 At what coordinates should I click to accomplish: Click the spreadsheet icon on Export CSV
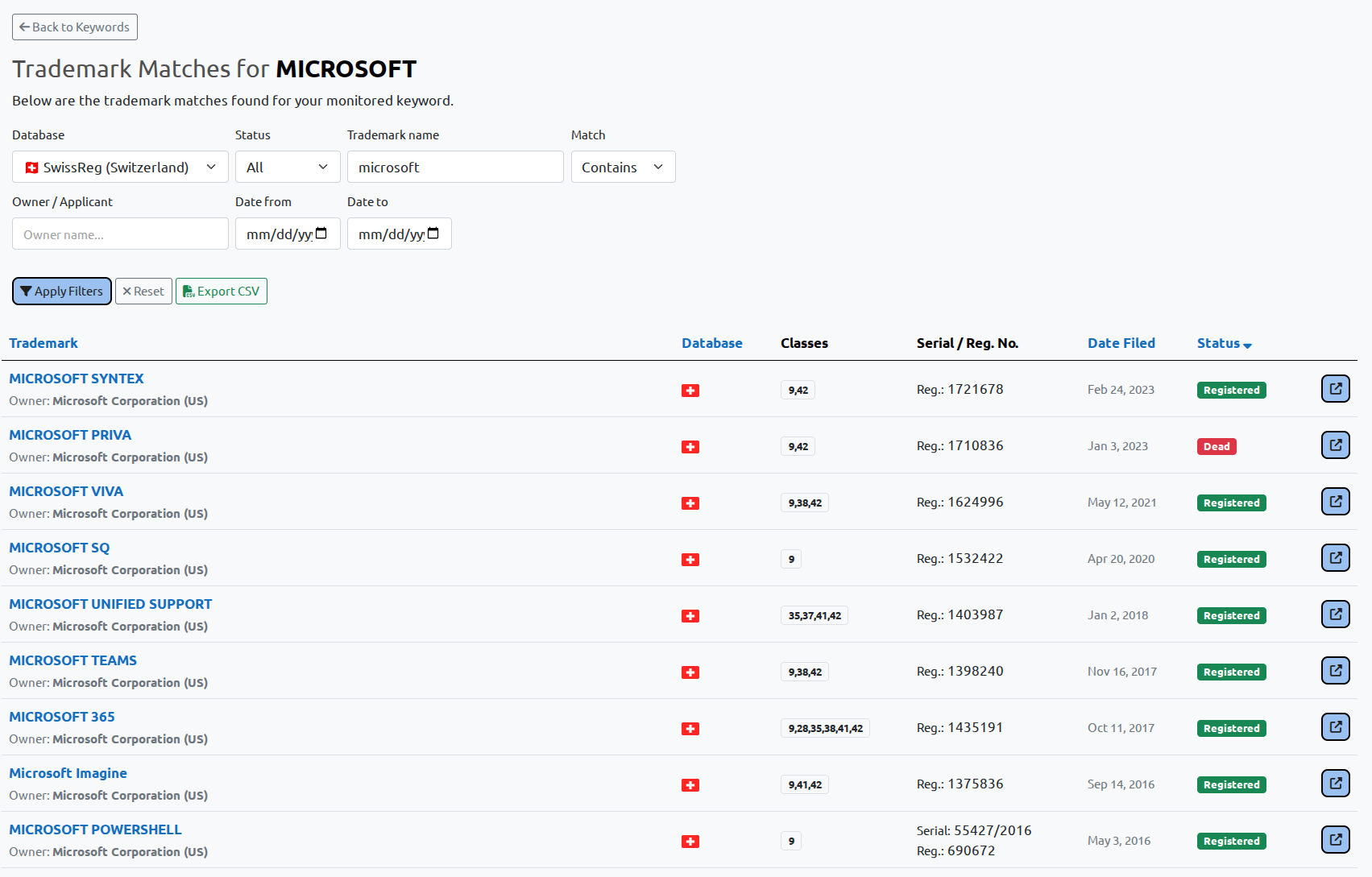[x=189, y=291]
